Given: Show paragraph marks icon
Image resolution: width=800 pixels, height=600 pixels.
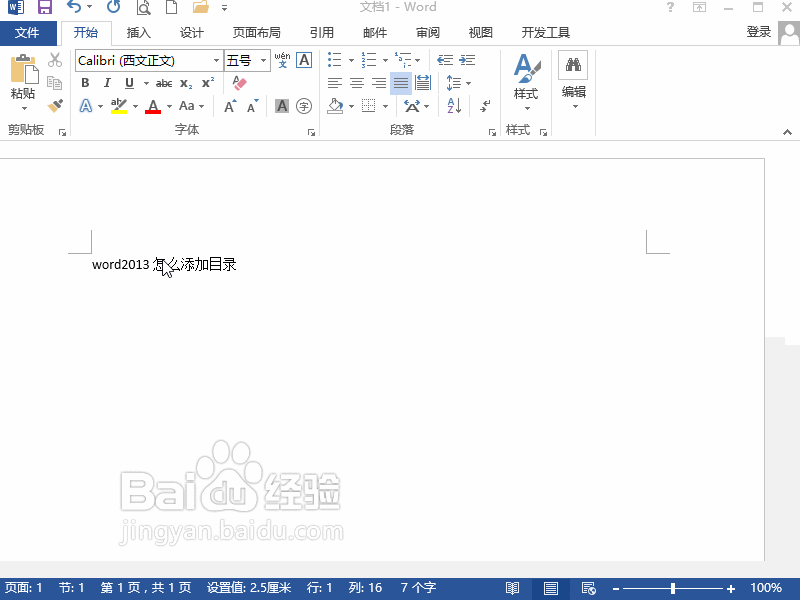Looking at the screenshot, I should coord(485,106).
